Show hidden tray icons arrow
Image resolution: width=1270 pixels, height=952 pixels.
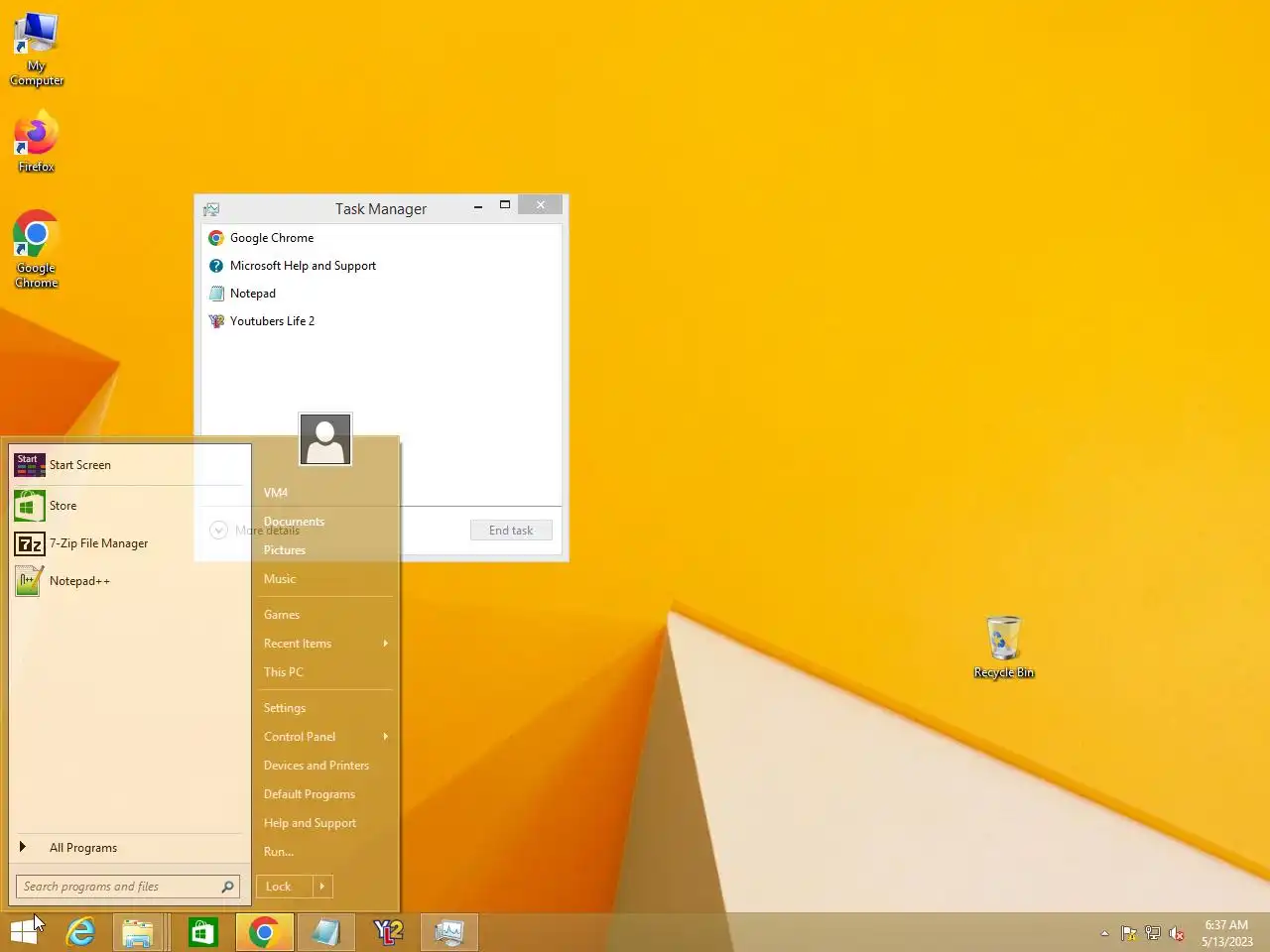[x=1104, y=933]
